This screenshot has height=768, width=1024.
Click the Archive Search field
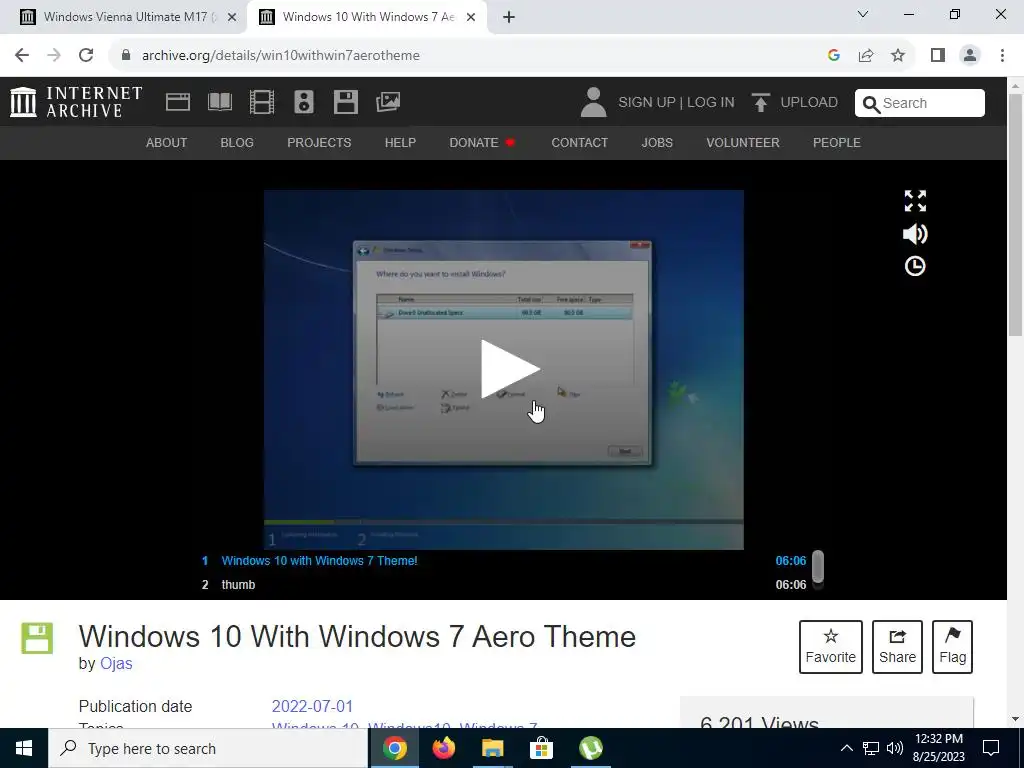click(920, 103)
